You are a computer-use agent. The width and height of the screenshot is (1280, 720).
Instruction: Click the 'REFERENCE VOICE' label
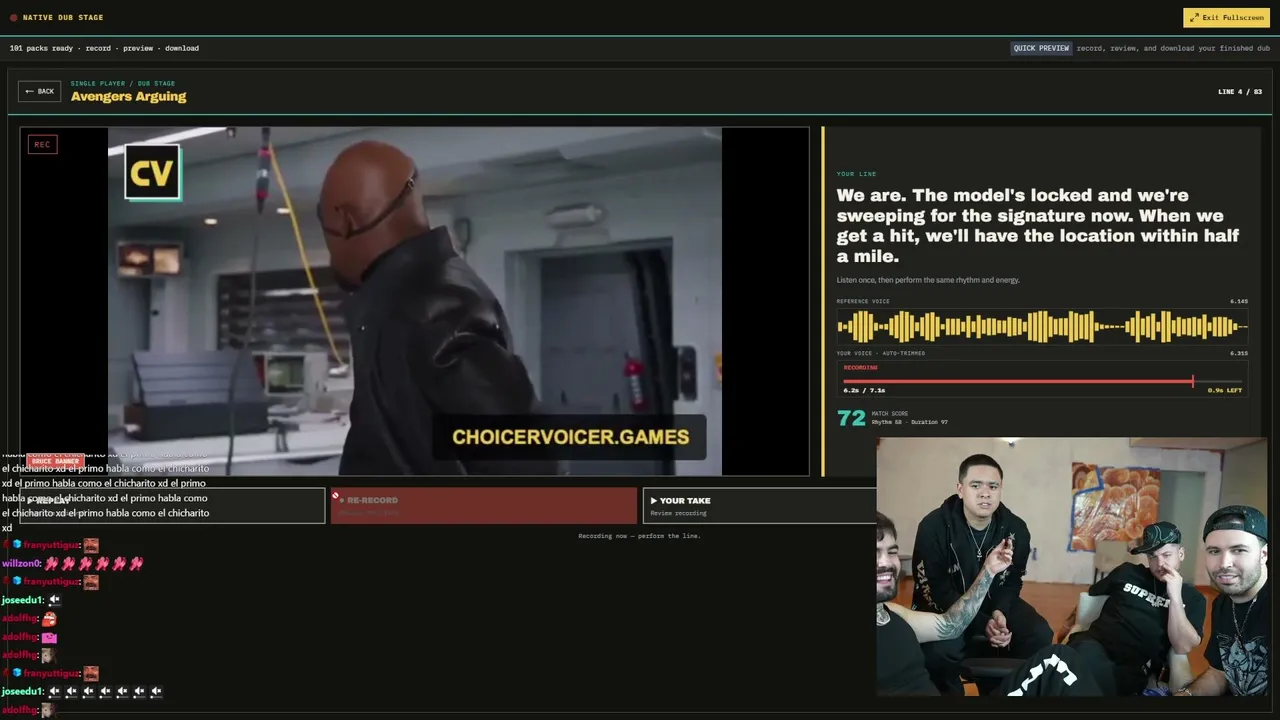pyautogui.click(x=863, y=301)
